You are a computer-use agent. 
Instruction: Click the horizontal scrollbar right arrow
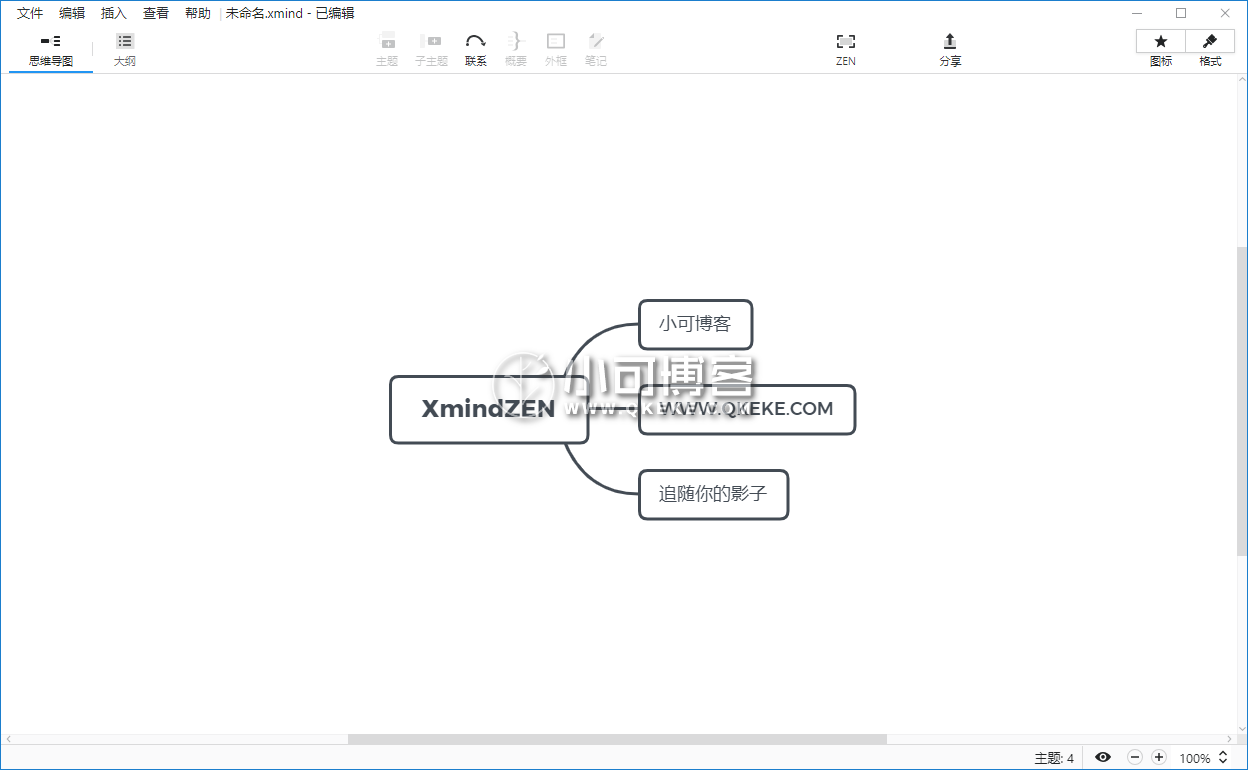click(x=1230, y=739)
